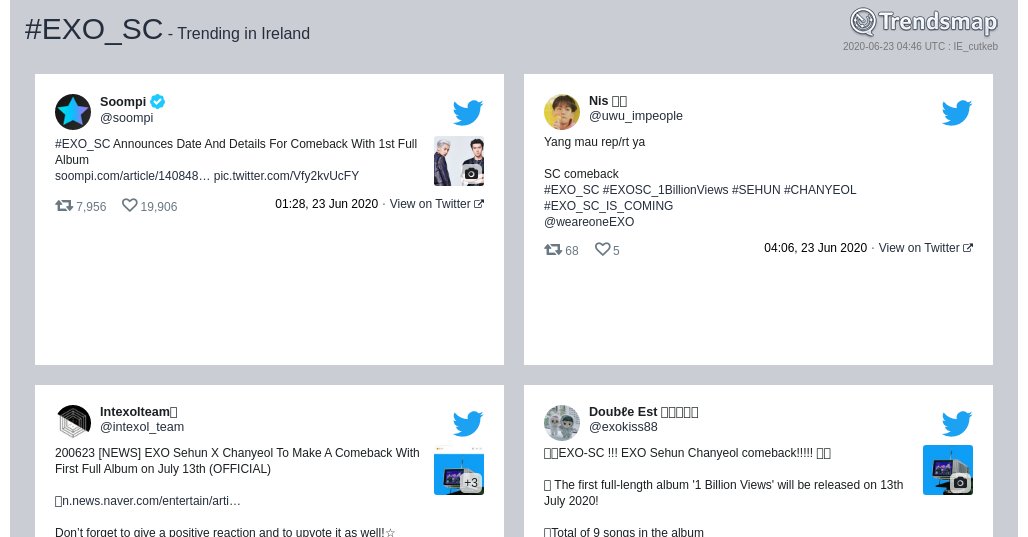Open View on Twitter for Soompi's tweet
The width and height of the screenshot is (1028, 537).
437,204
